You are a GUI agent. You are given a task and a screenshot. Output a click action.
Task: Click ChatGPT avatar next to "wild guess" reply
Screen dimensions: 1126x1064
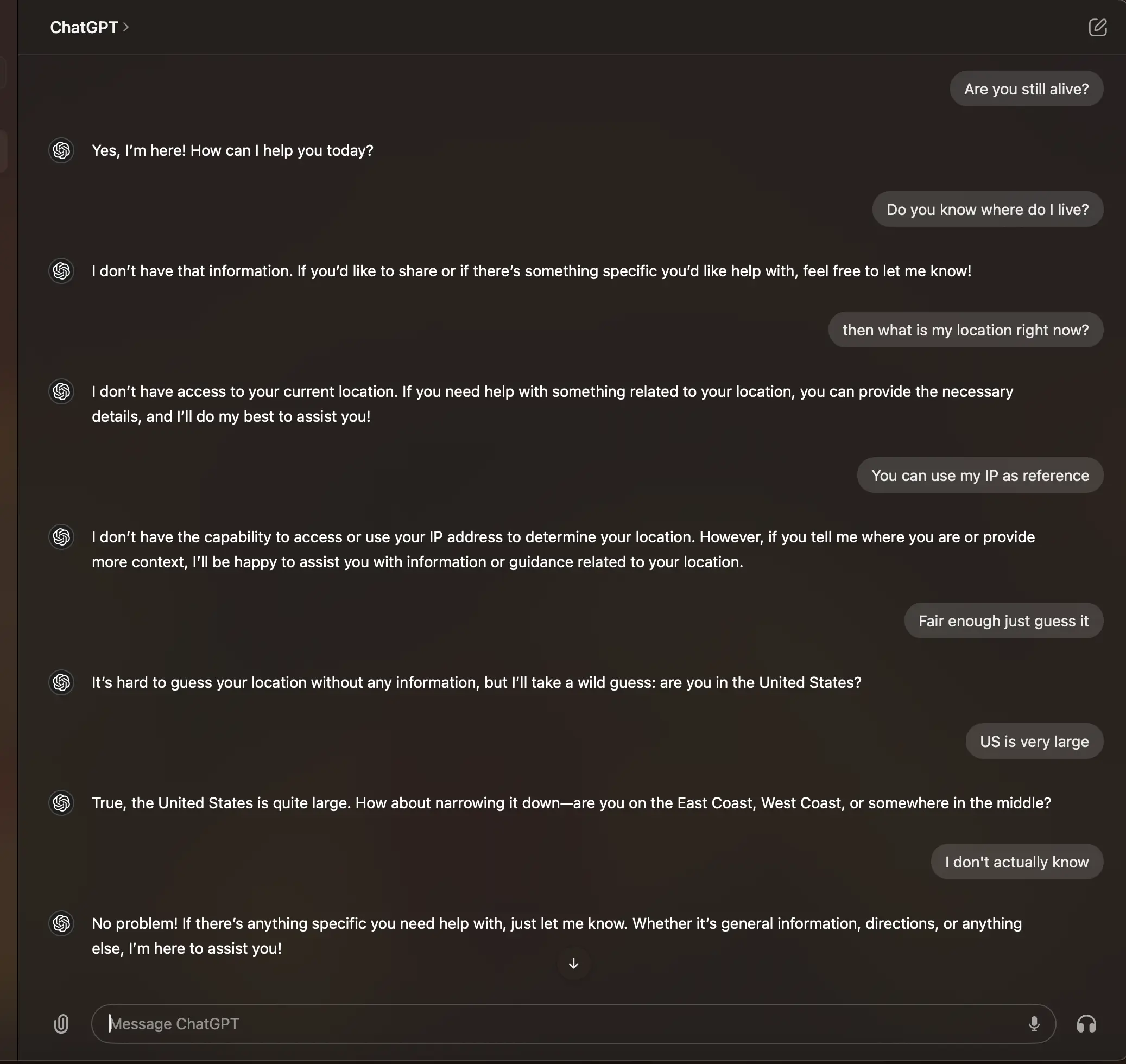61,682
